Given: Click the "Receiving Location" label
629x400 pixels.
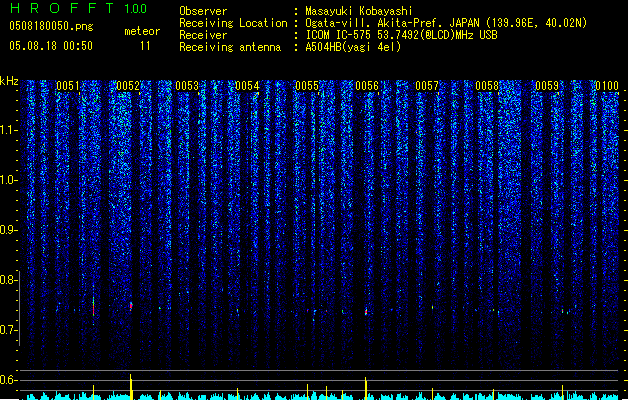Looking at the screenshot, I should coord(233,23).
